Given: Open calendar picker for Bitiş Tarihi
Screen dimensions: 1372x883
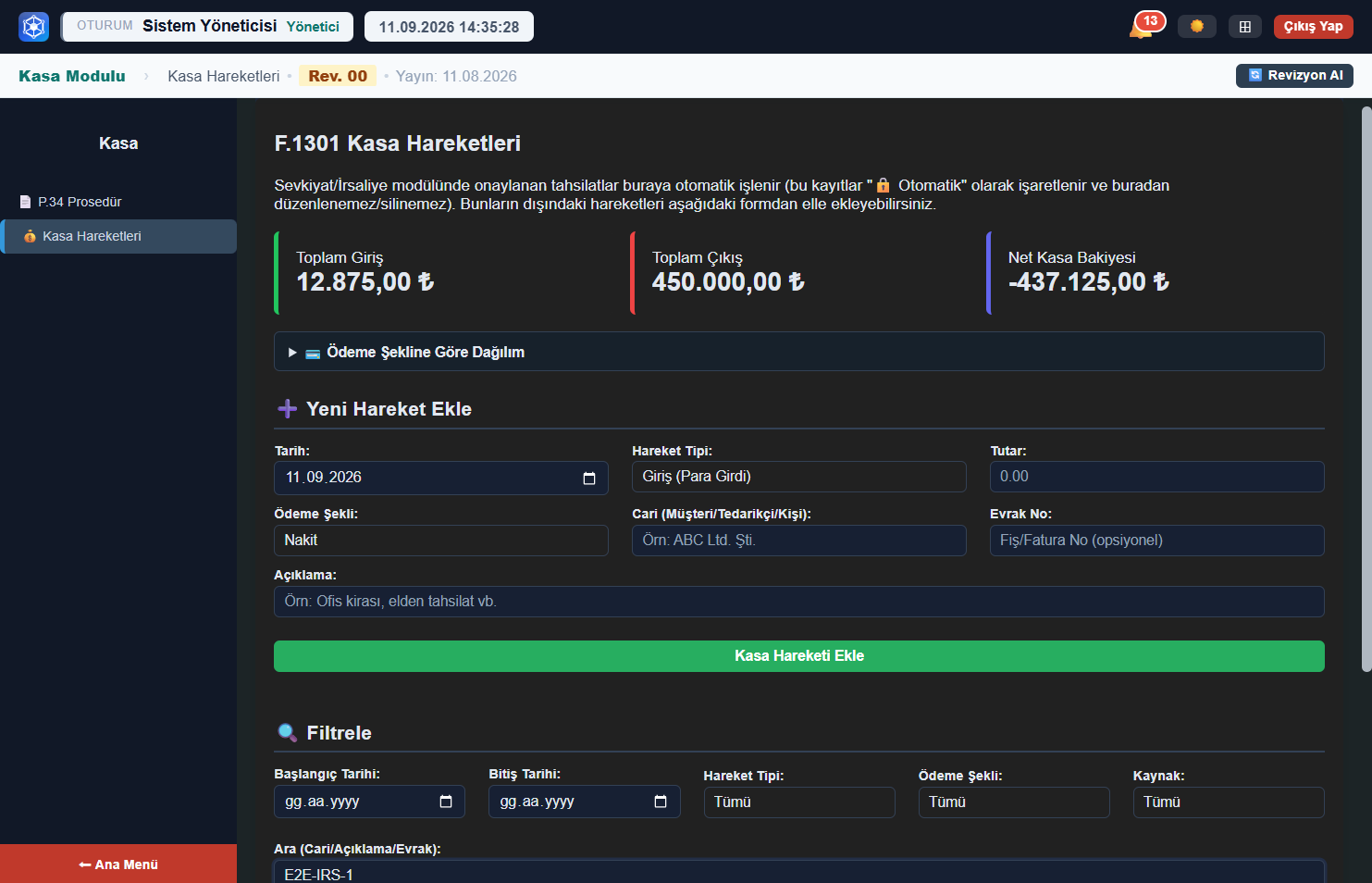Looking at the screenshot, I should point(661,802).
